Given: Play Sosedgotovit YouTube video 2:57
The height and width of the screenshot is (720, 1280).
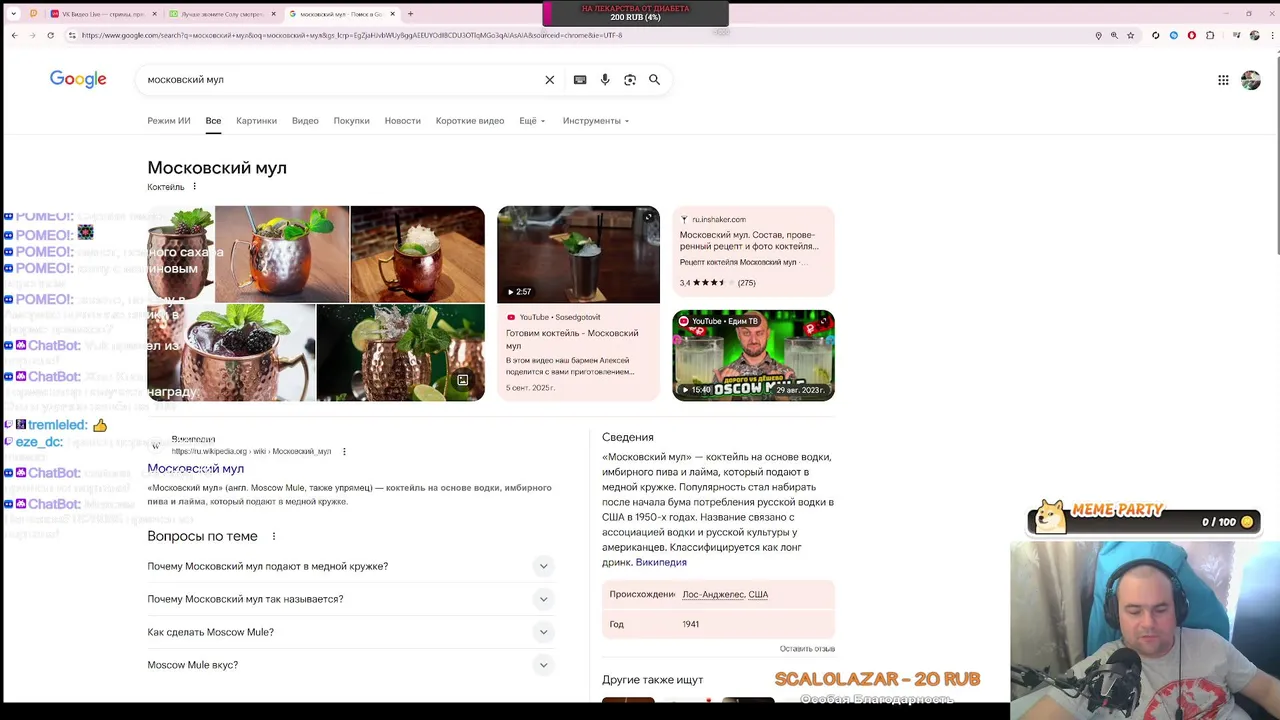Looking at the screenshot, I should click(x=578, y=254).
